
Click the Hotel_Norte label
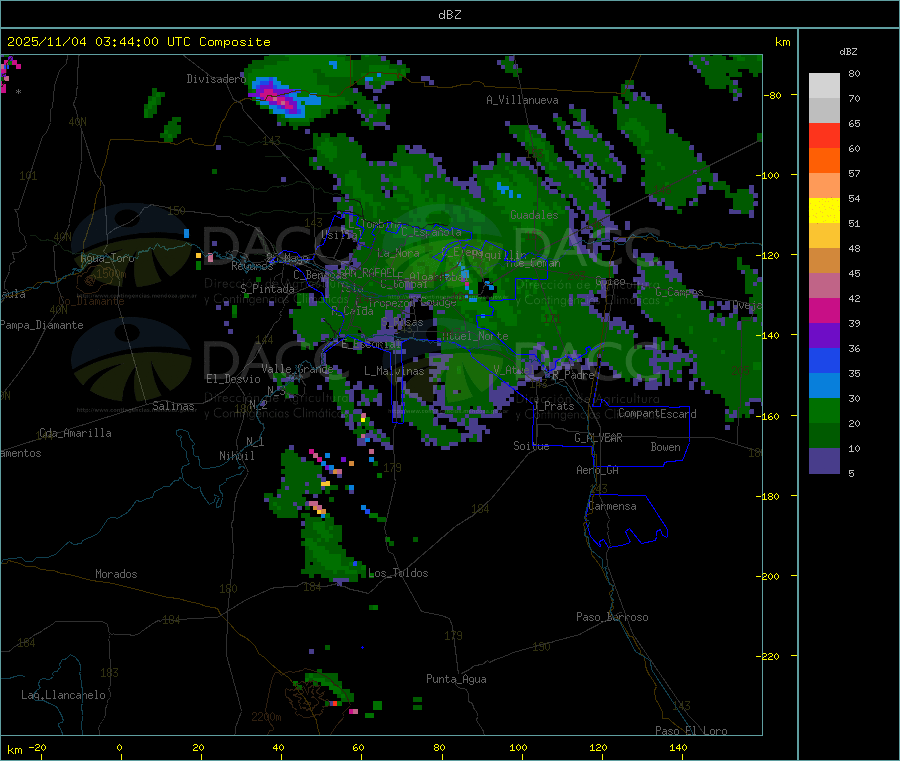tap(475, 336)
